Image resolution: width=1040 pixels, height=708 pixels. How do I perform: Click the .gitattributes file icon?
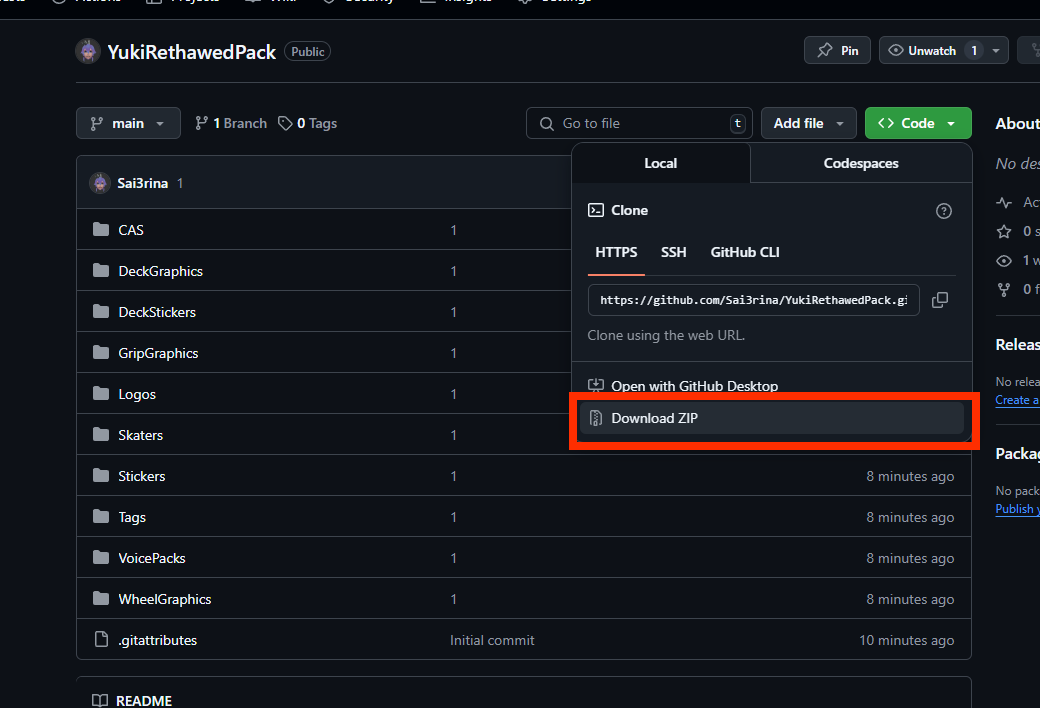(x=100, y=640)
